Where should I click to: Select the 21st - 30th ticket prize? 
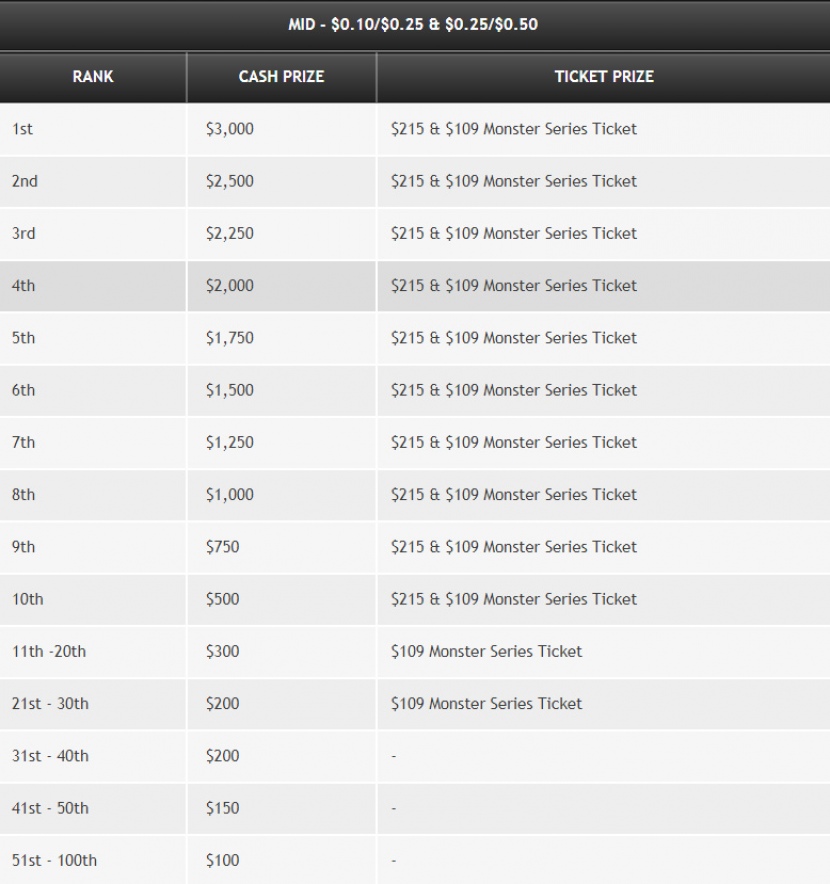(486, 704)
